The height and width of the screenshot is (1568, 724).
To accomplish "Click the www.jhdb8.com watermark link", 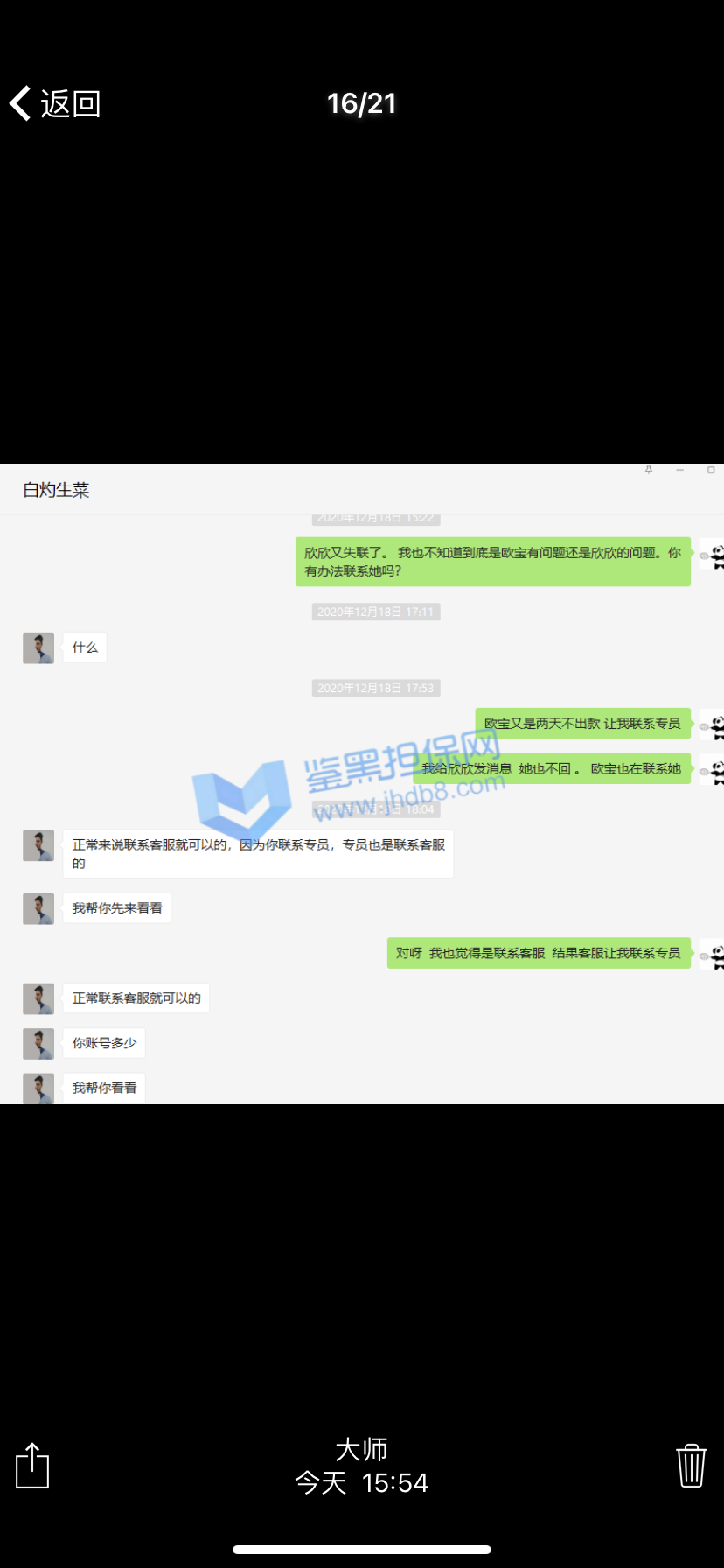I will click(x=409, y=798).
